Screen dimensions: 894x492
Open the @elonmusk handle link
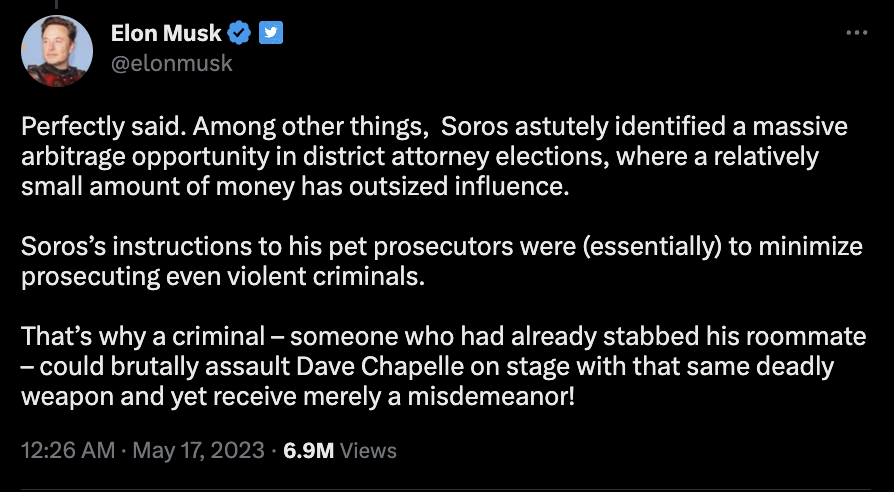pyautogui.click(x=171, y=63)
